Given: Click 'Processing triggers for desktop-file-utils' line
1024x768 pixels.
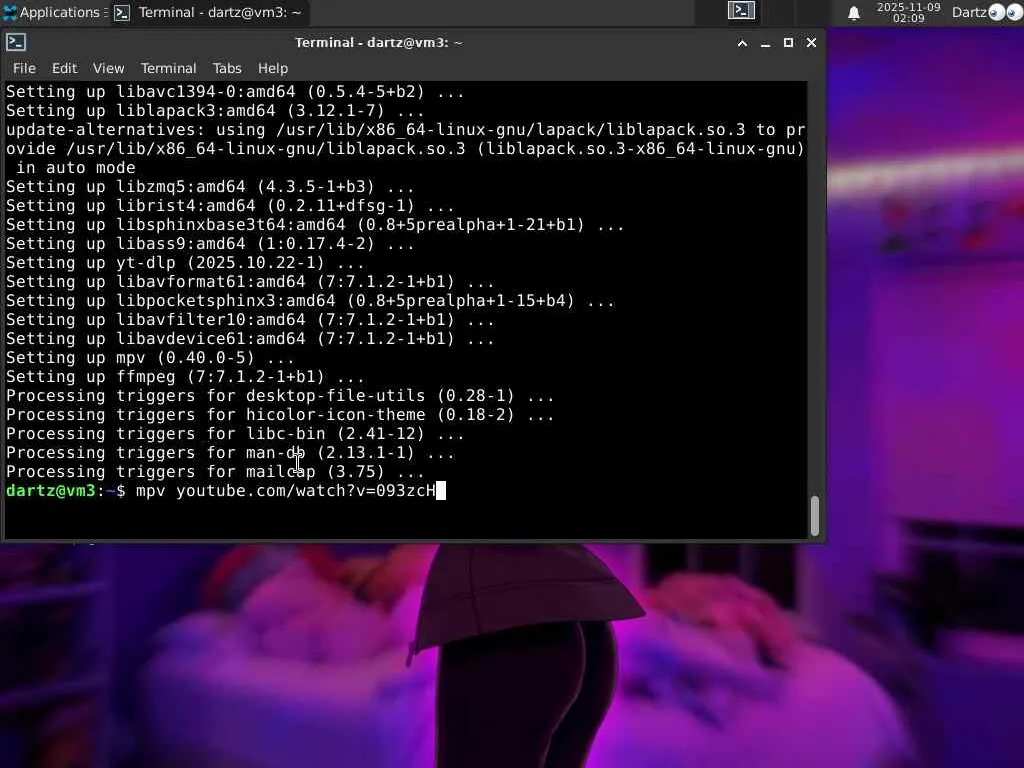Looking at the screenshot, I should [x=280, y=396].
